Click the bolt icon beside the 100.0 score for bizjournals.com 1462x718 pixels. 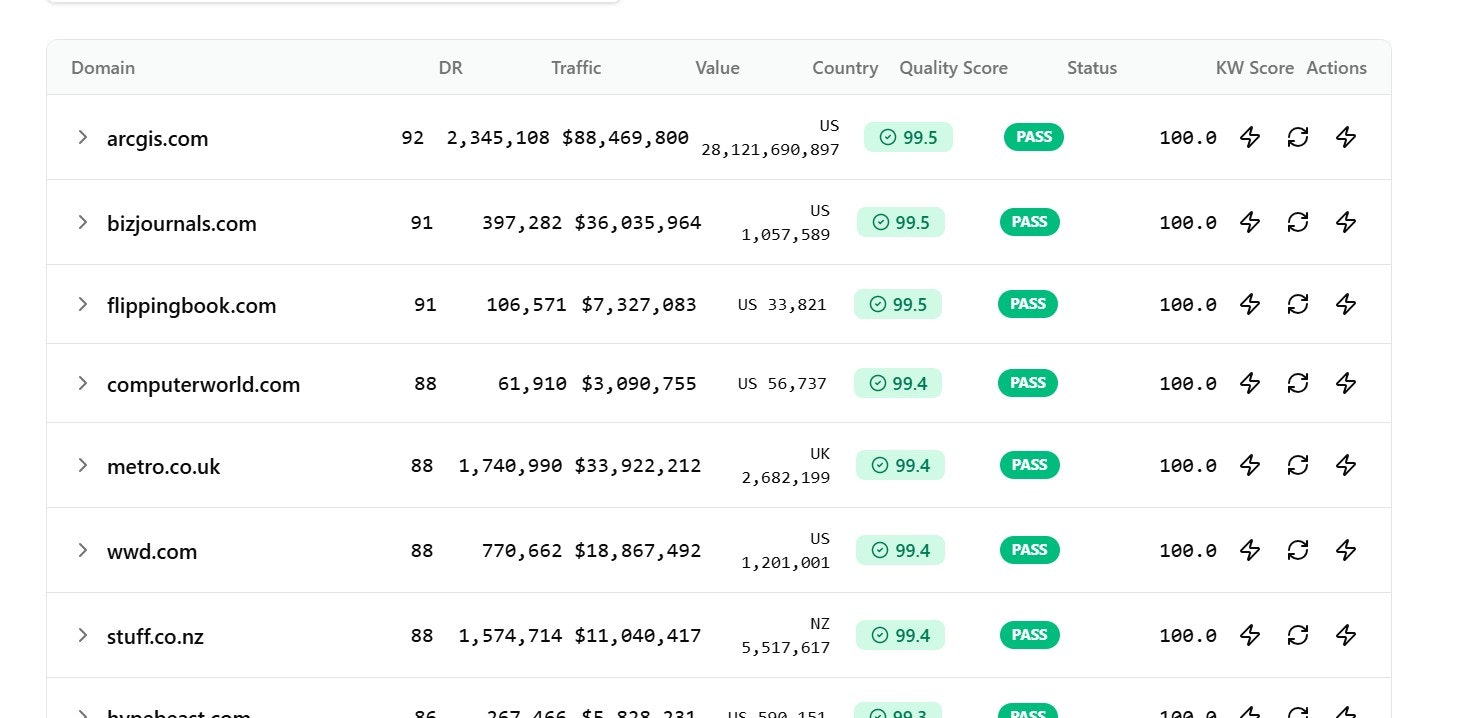[x=1250, y=222]
